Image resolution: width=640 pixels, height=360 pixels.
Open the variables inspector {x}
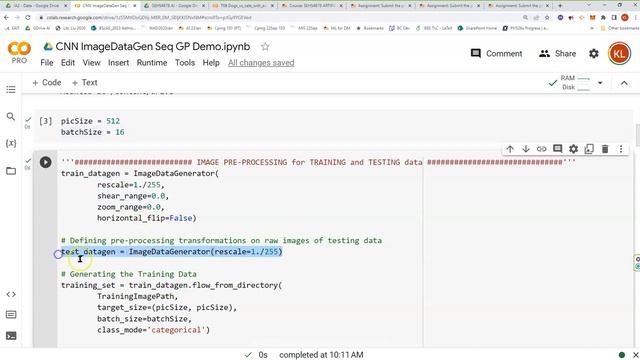11,143
